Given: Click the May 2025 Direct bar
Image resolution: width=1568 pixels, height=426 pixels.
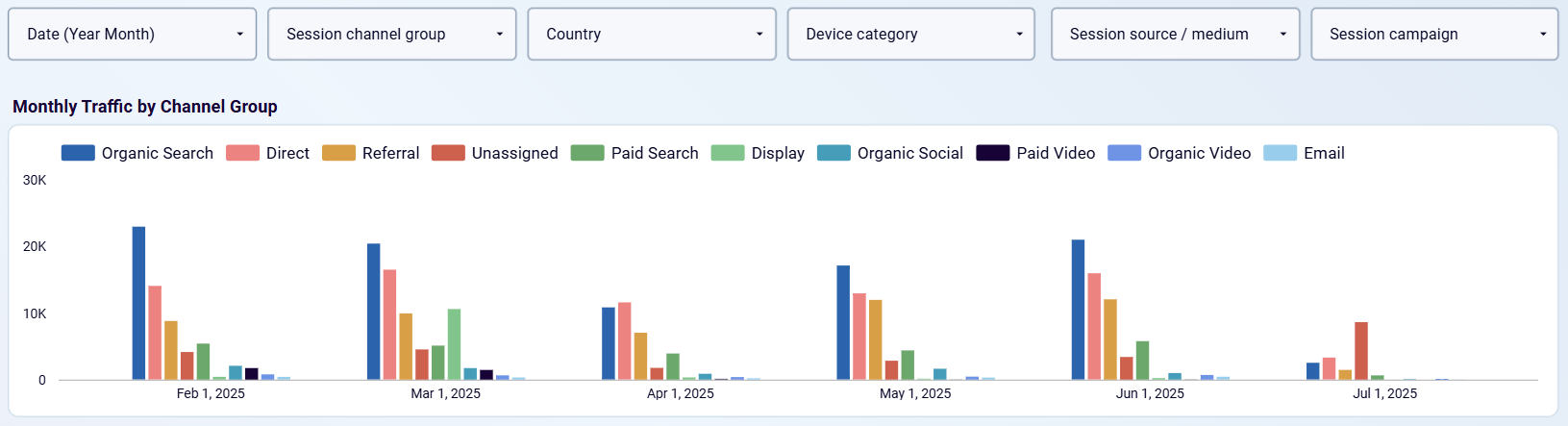Looking at the screenshot, I should [859, 337].
